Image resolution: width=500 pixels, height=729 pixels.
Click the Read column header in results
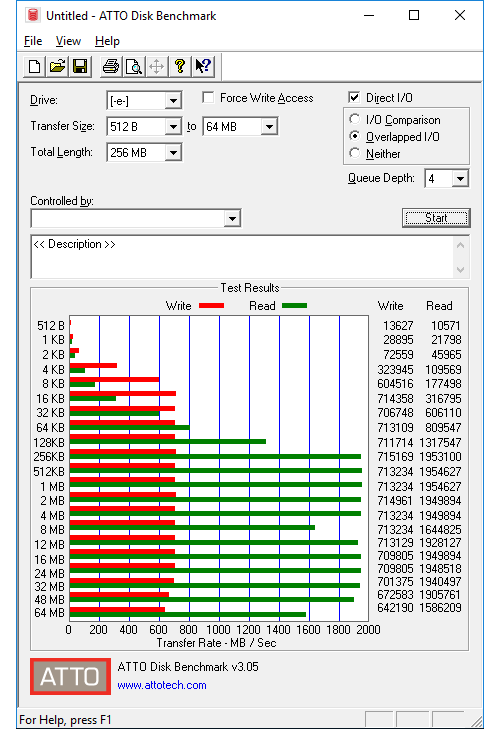439,305
